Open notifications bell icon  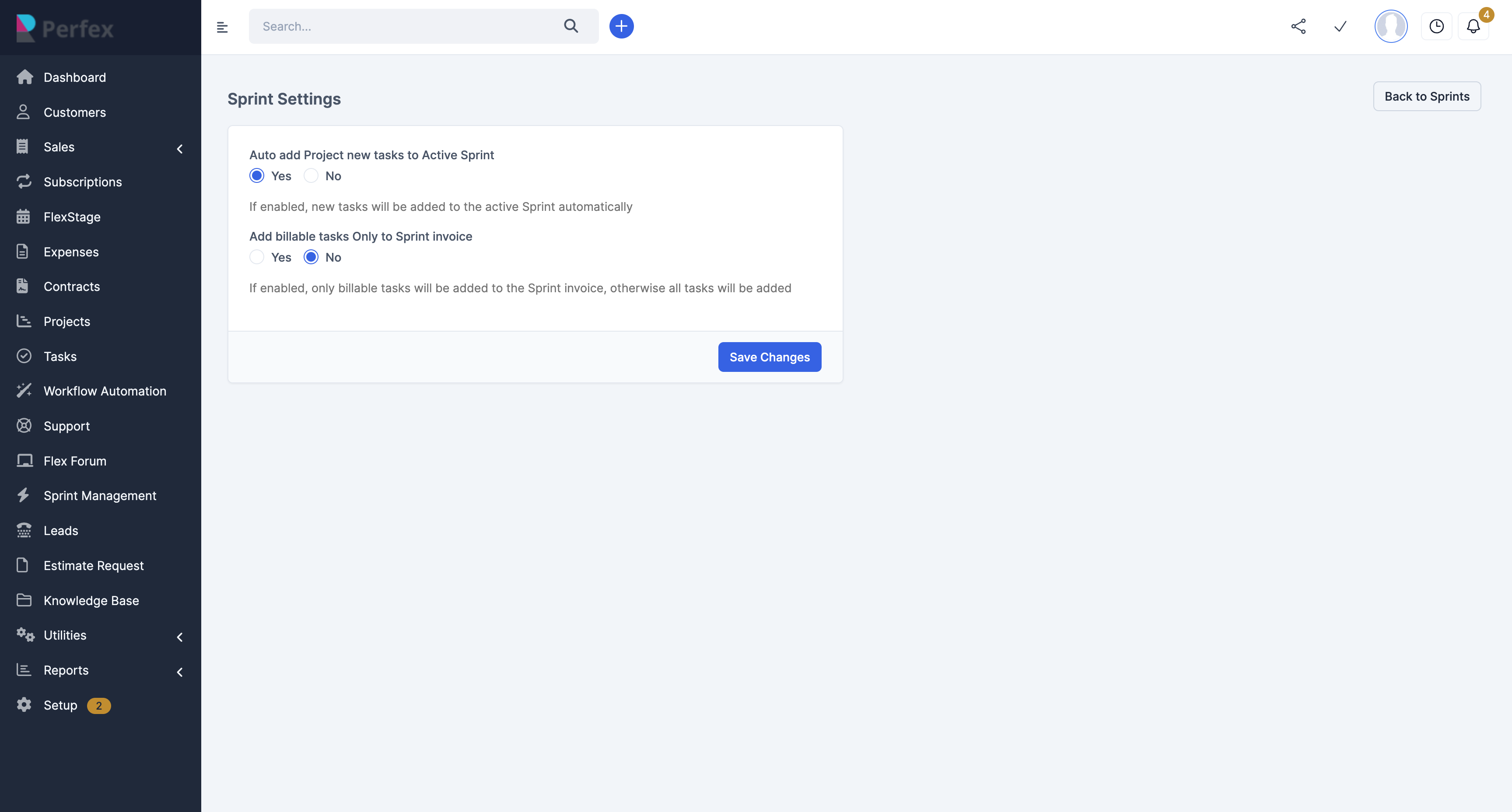coord(1473,26)
